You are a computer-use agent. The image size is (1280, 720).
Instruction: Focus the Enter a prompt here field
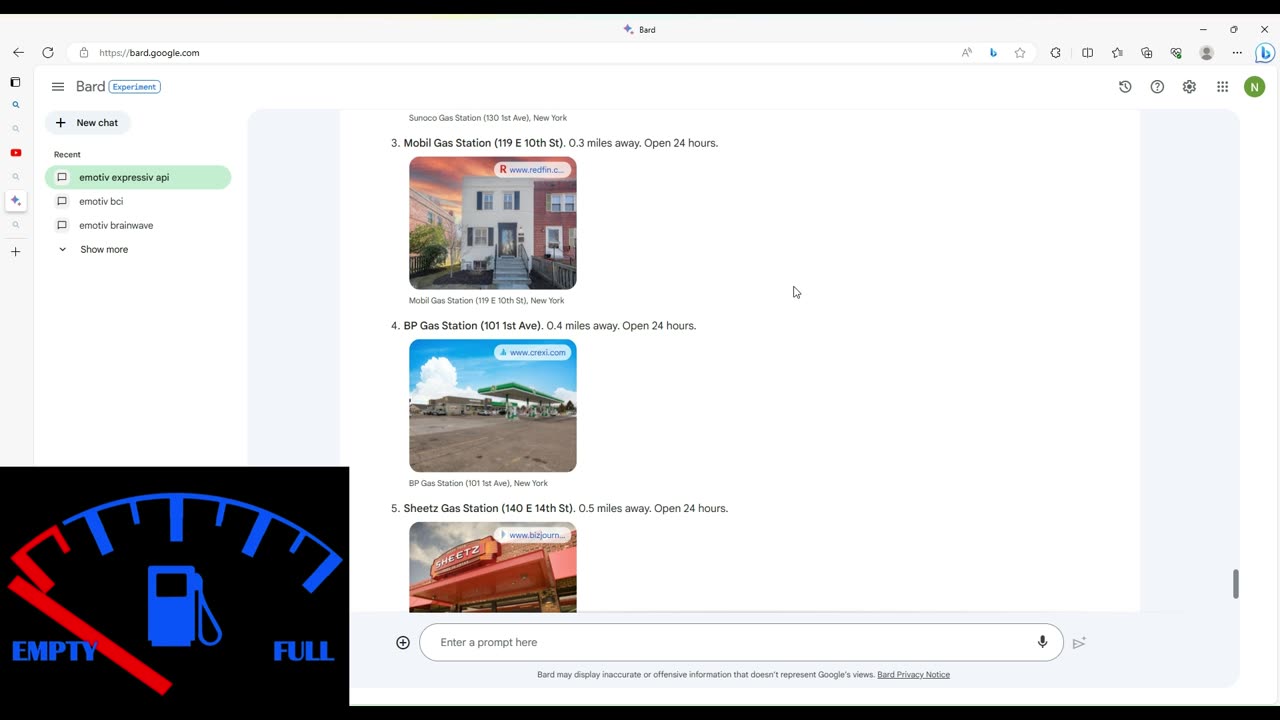pos(741,642)
